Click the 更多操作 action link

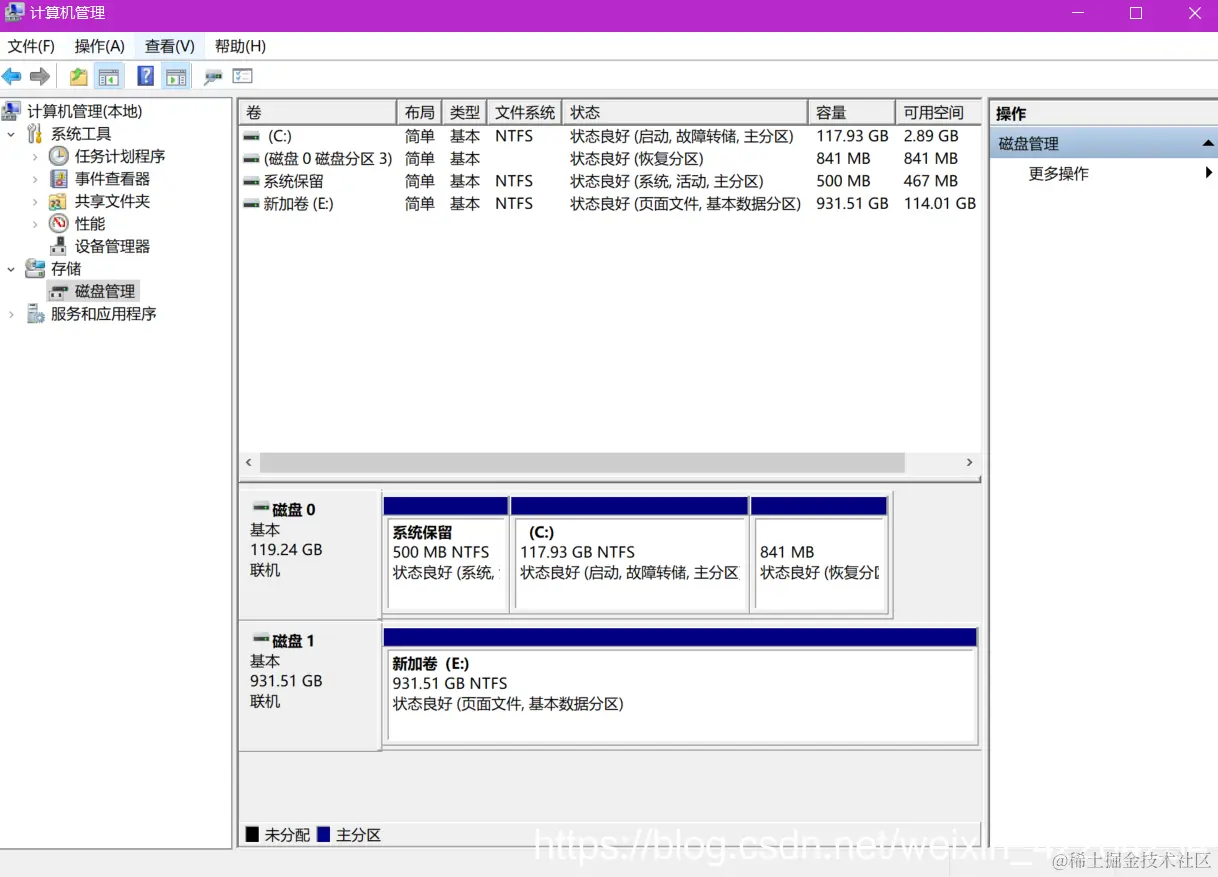point(1059,173)
